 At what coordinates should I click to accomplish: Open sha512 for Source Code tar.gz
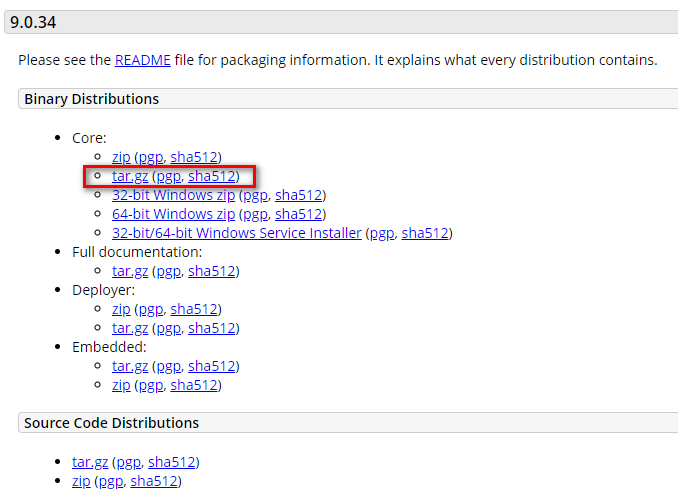pos(172,462)
